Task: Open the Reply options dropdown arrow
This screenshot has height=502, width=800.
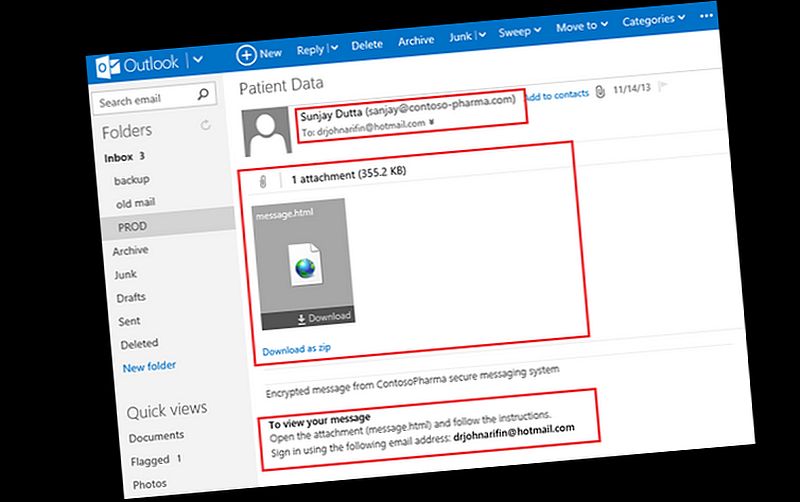Action: coord(334,47)
